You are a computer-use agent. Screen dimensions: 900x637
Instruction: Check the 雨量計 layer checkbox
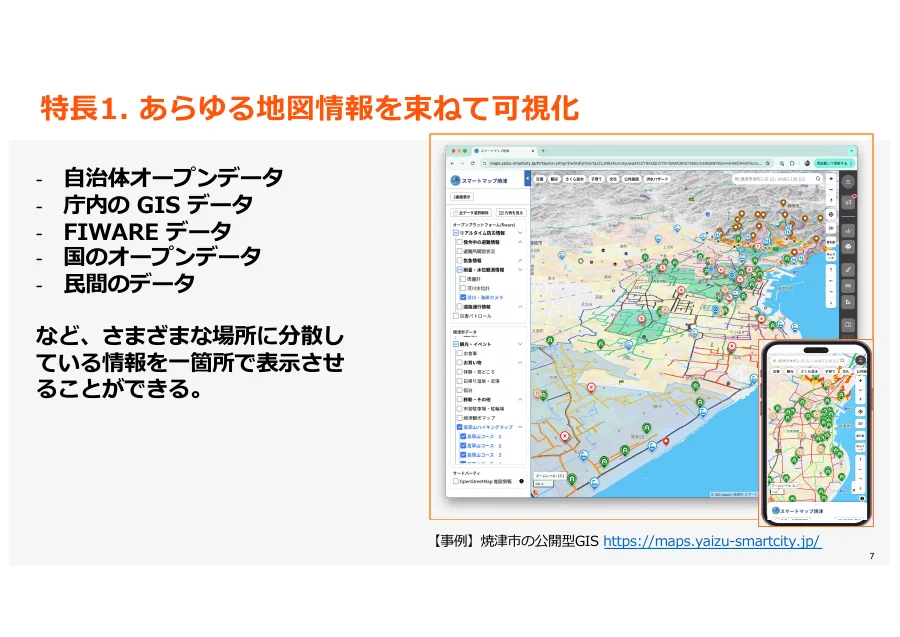(x=463, y=279)
